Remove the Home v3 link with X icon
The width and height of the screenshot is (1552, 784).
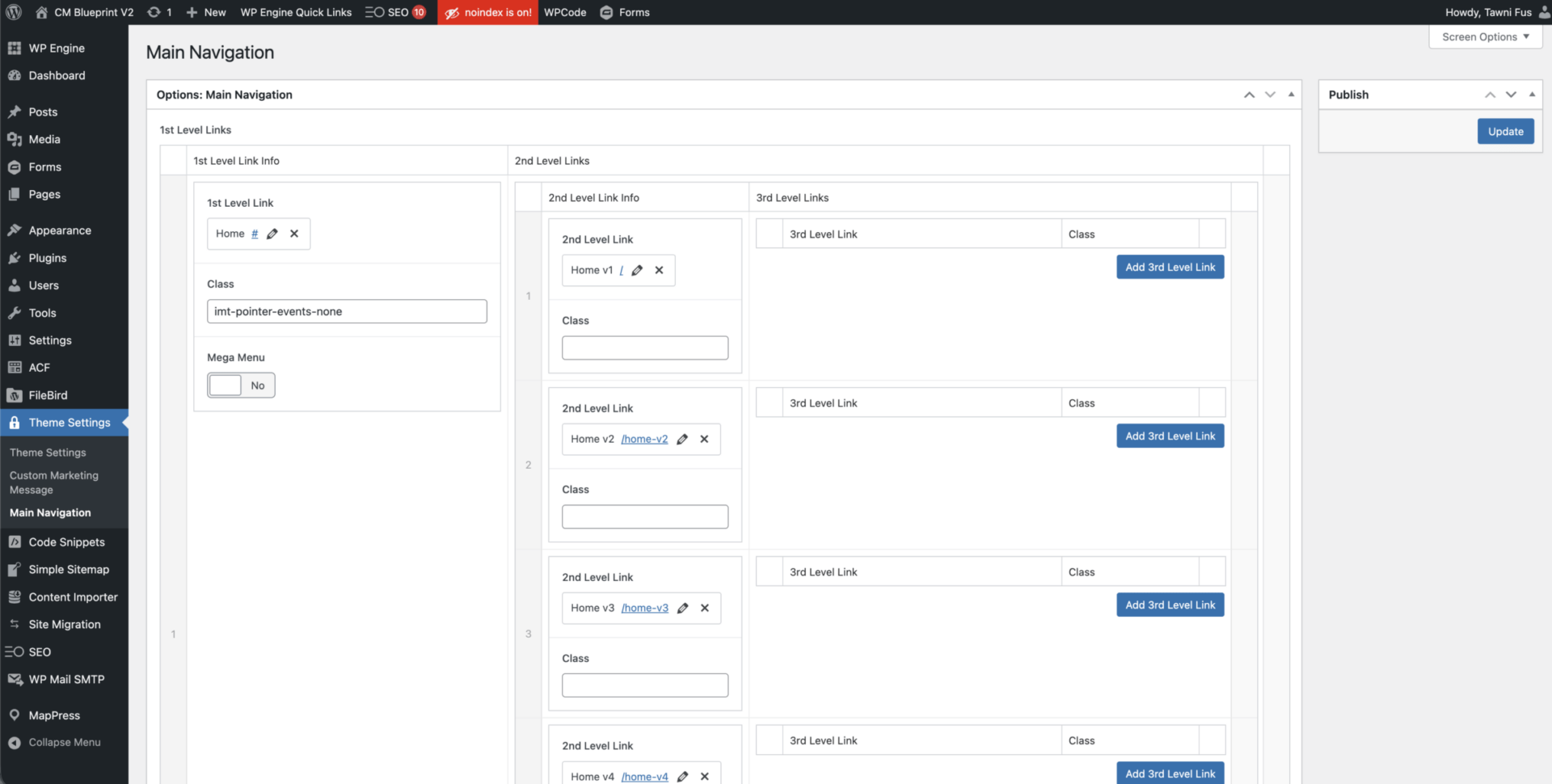705,608
